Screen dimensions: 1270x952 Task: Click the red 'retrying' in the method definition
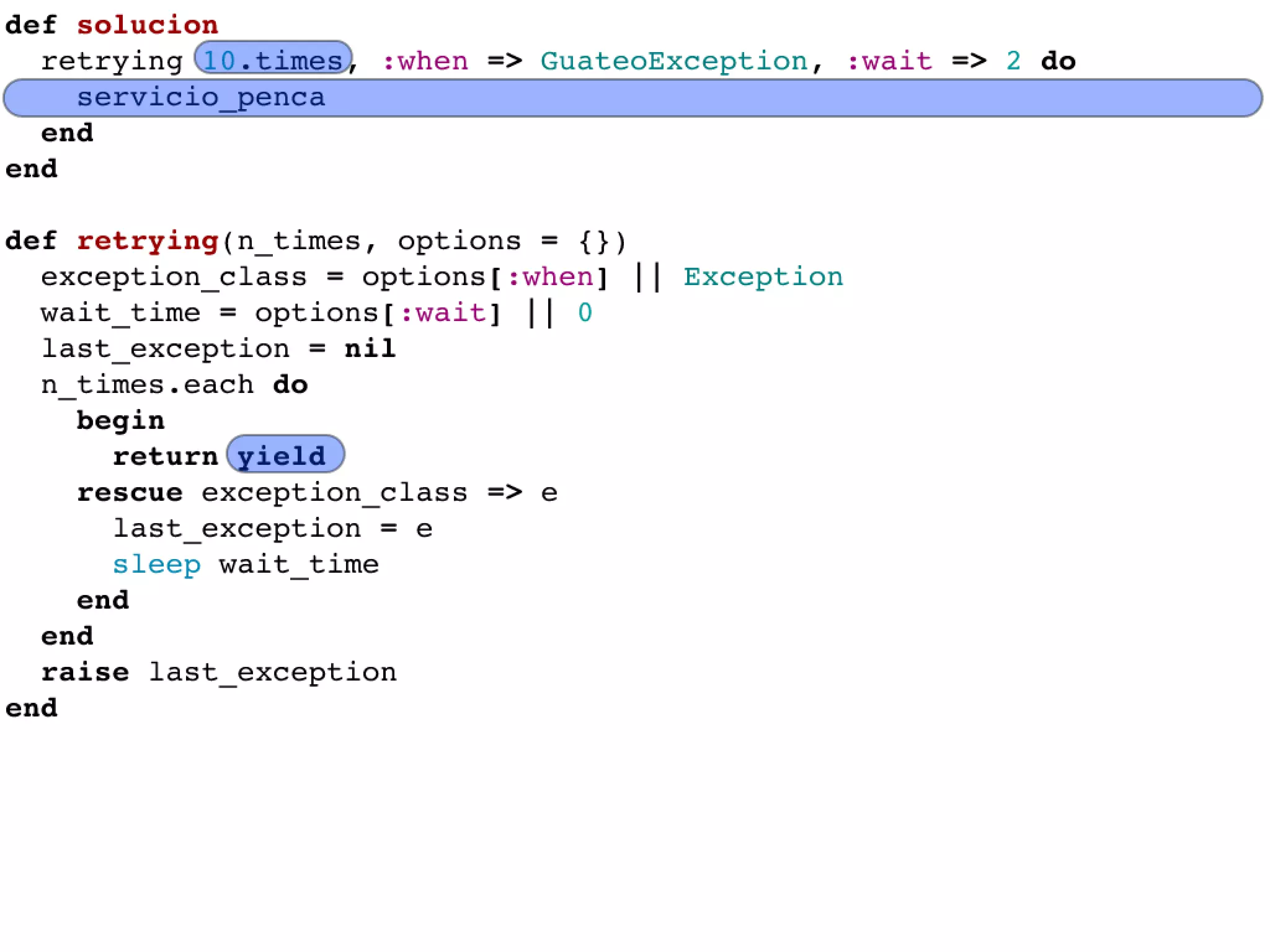148,242
